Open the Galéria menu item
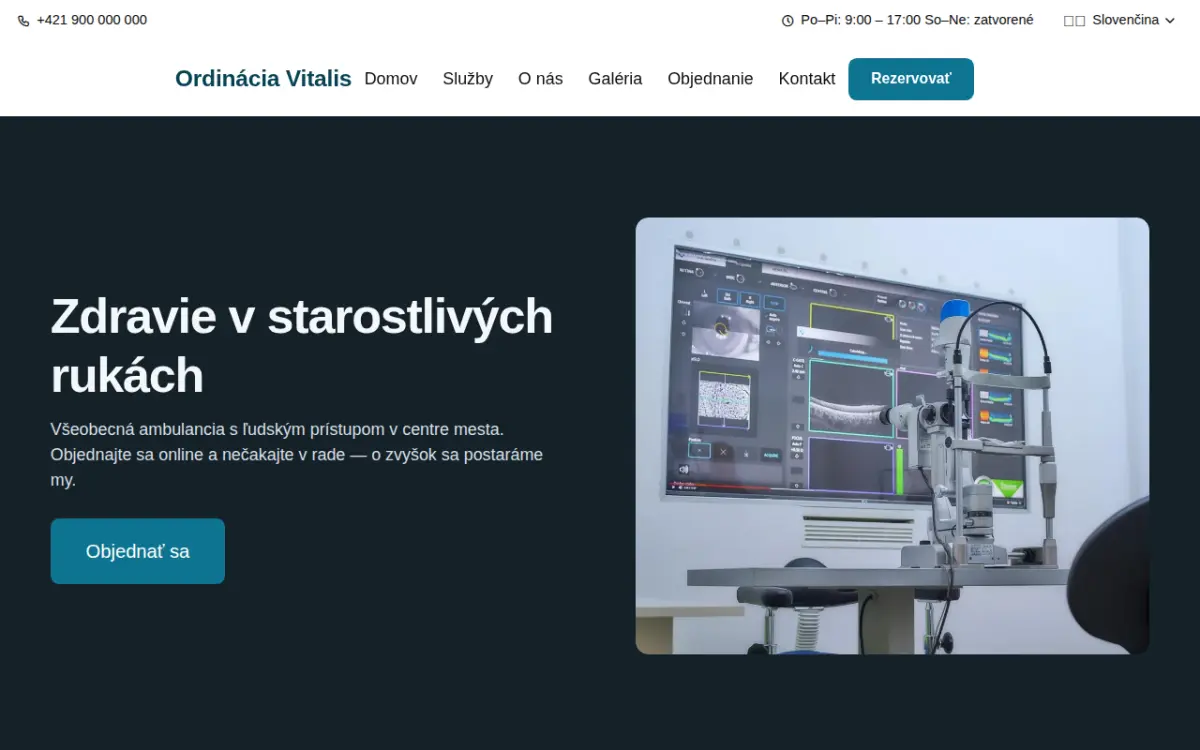1200x750 pixels. tap(615, 78)
